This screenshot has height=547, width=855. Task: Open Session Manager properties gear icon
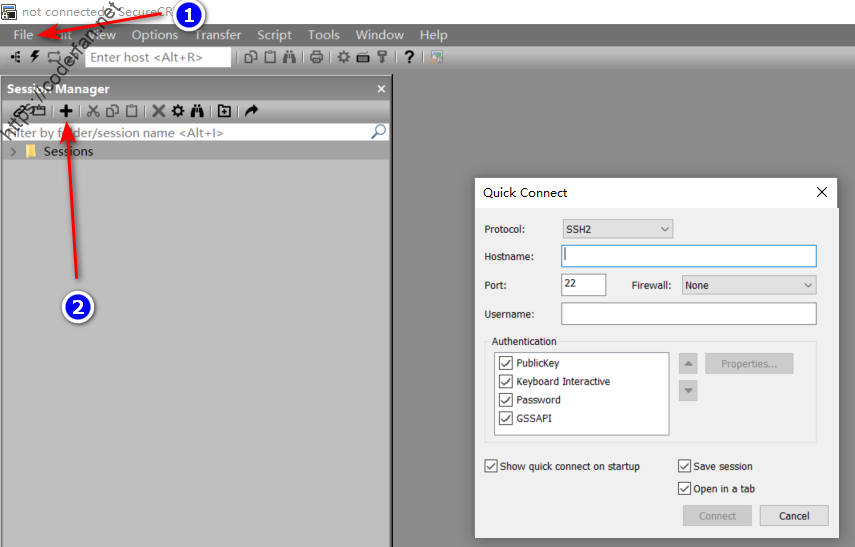point(178,111)
